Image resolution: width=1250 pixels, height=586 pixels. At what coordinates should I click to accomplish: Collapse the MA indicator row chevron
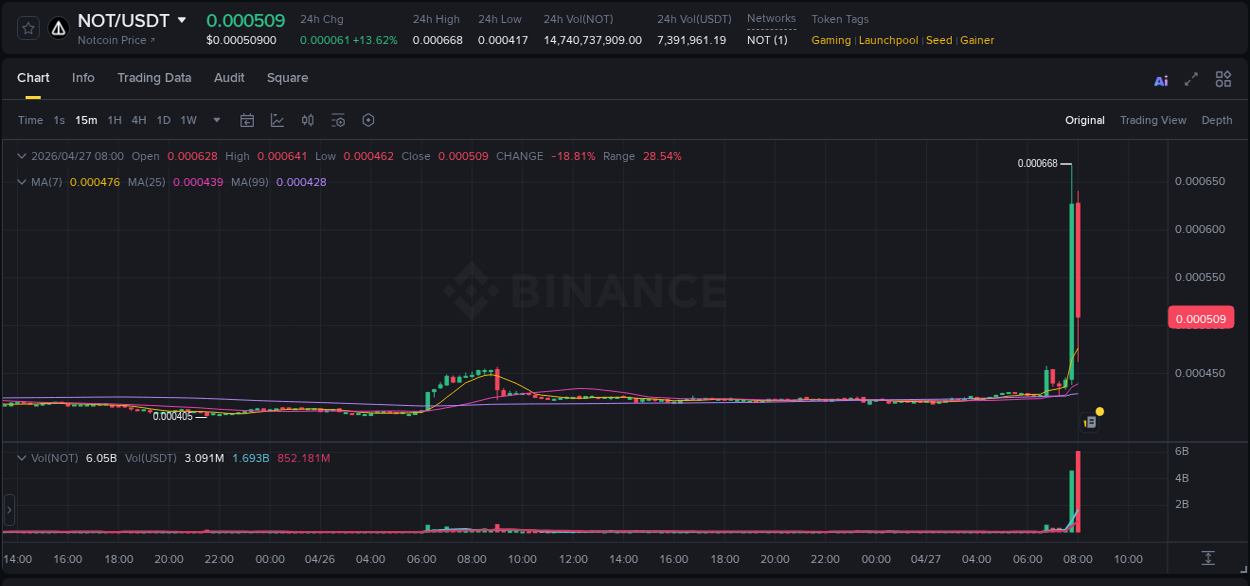point(22,182)
